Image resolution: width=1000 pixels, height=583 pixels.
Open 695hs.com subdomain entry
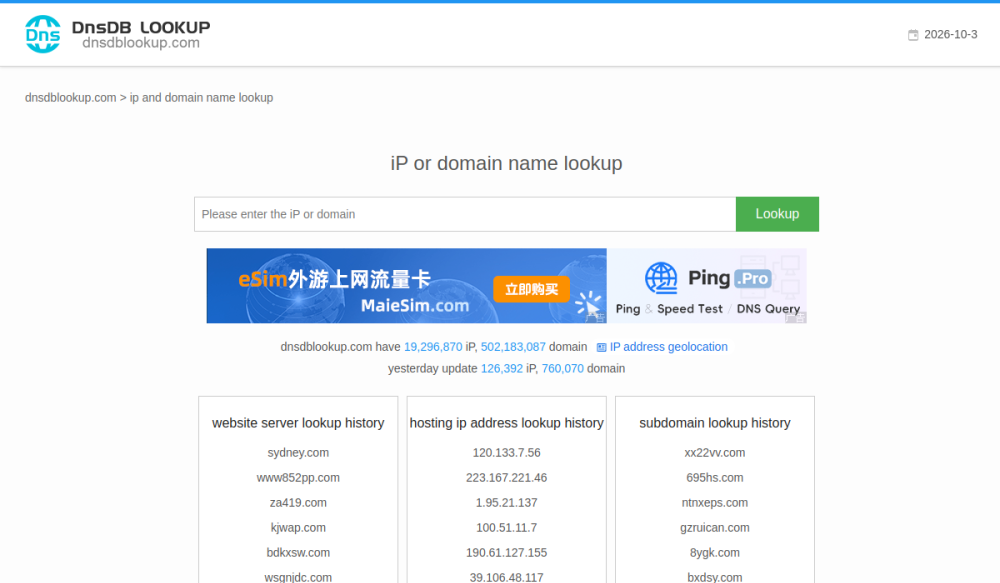point(714,478)
